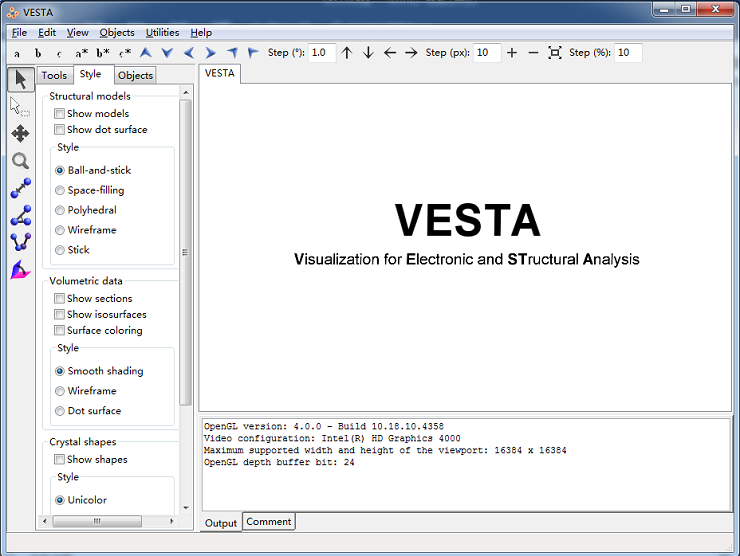
Task: View along the a* axis
Action: [80, 53]
